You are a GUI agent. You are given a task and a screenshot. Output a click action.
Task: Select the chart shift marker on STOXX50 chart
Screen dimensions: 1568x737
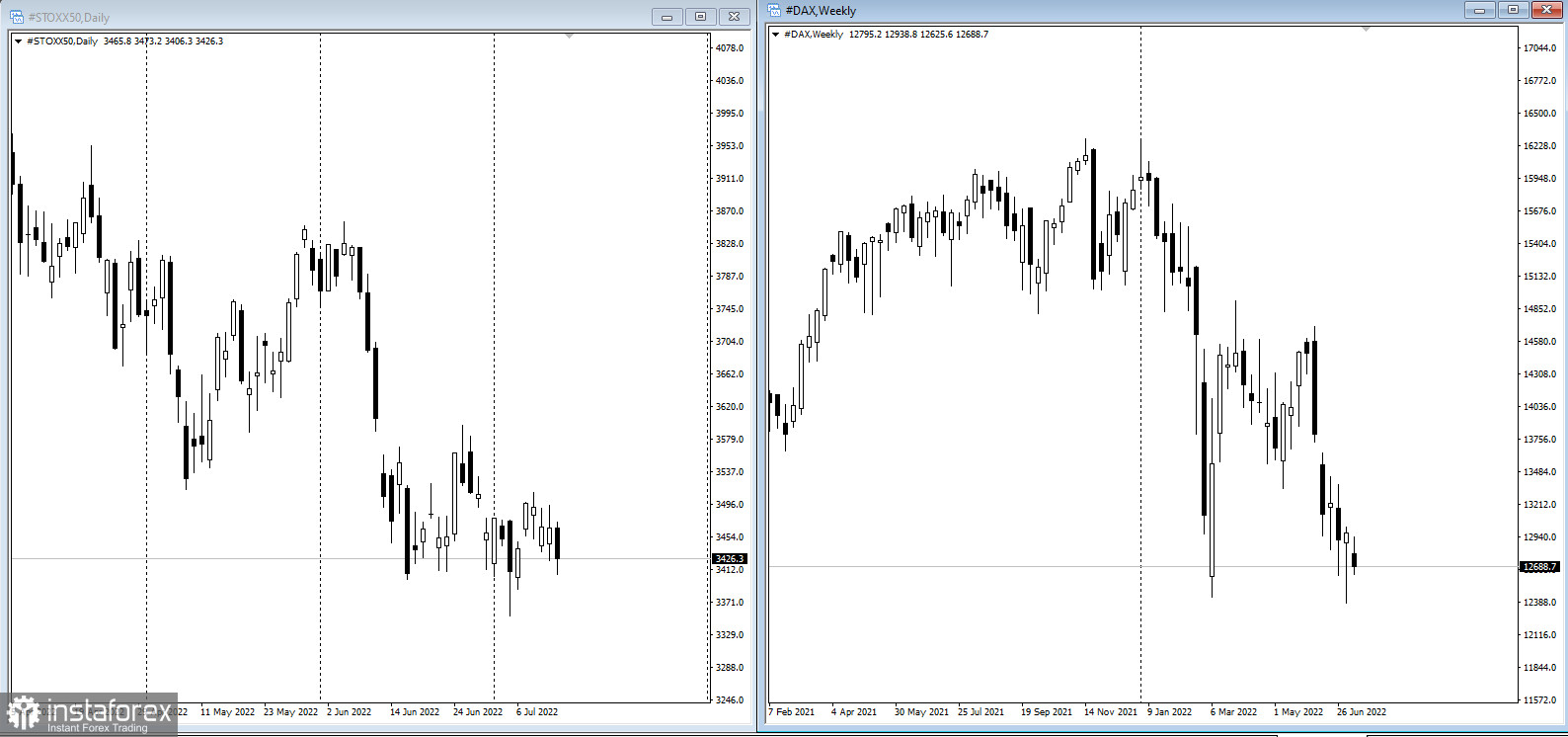tap(569, 36)
